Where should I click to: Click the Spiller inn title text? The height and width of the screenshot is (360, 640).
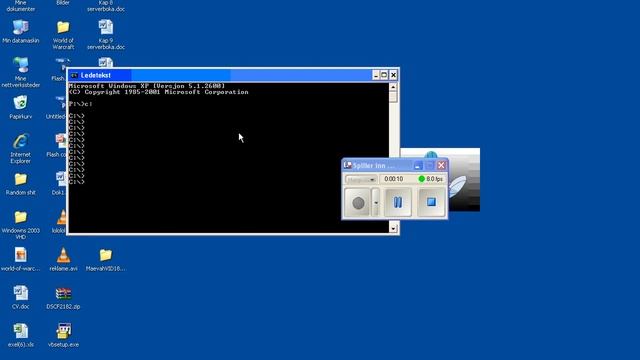coord(373,165)
